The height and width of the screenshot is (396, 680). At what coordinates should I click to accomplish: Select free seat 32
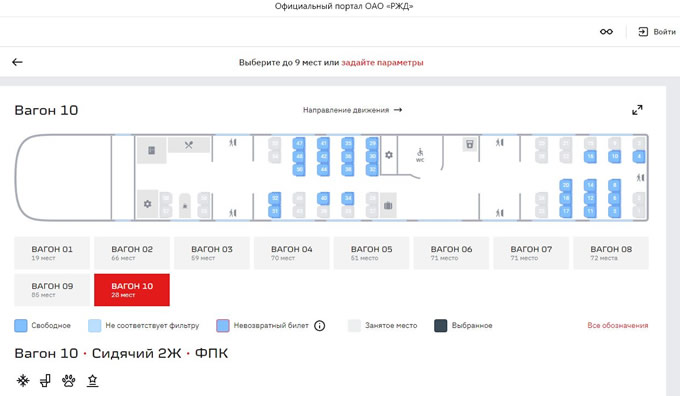[372, 169]
